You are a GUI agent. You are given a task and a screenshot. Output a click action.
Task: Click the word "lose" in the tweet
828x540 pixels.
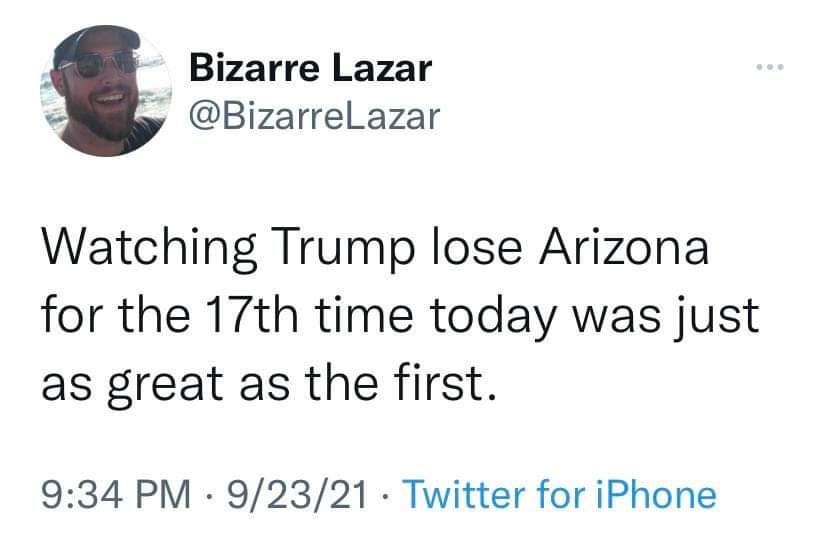(x=460, y=249)
